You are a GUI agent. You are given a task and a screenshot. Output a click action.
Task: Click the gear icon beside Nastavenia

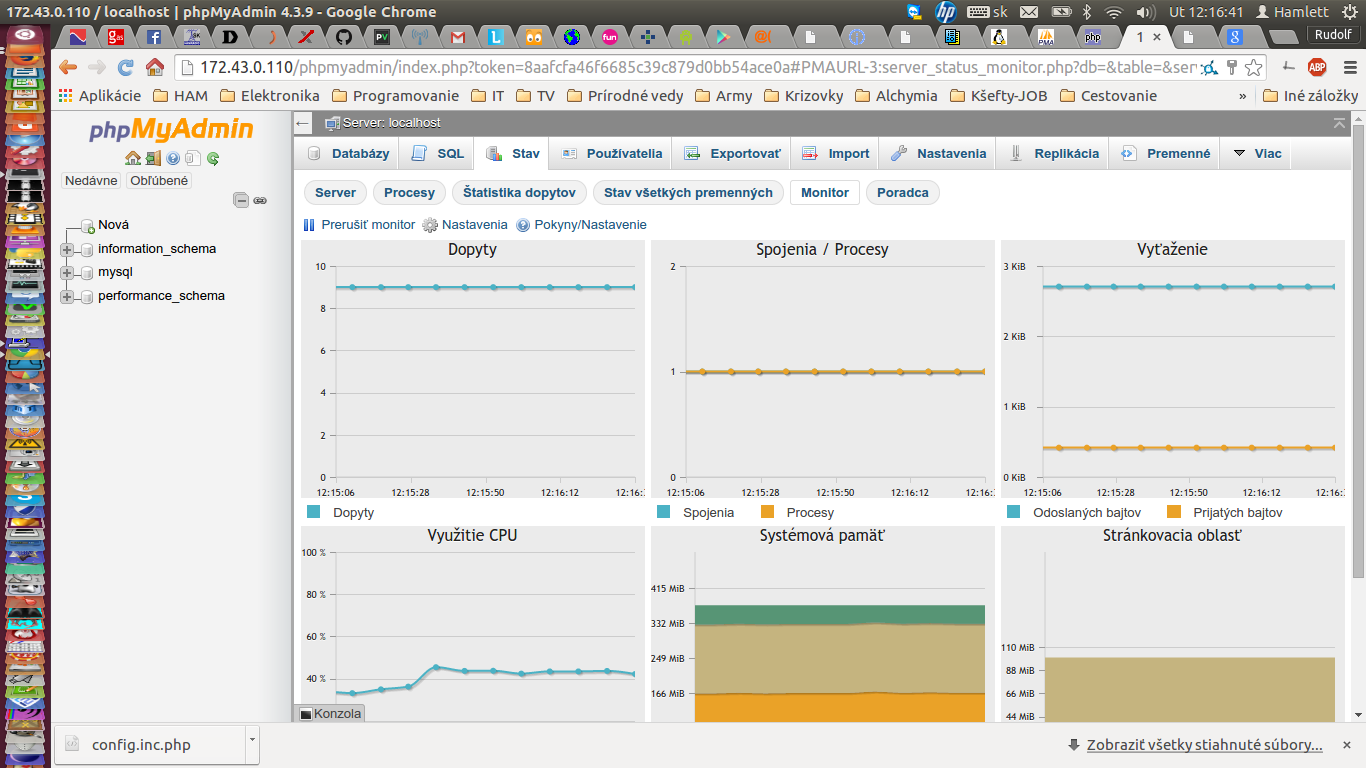430,225
